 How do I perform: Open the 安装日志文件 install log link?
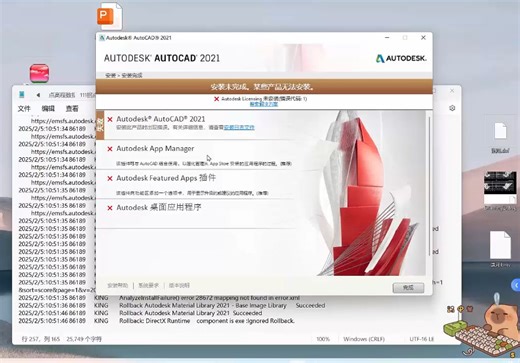click(239, 127)
